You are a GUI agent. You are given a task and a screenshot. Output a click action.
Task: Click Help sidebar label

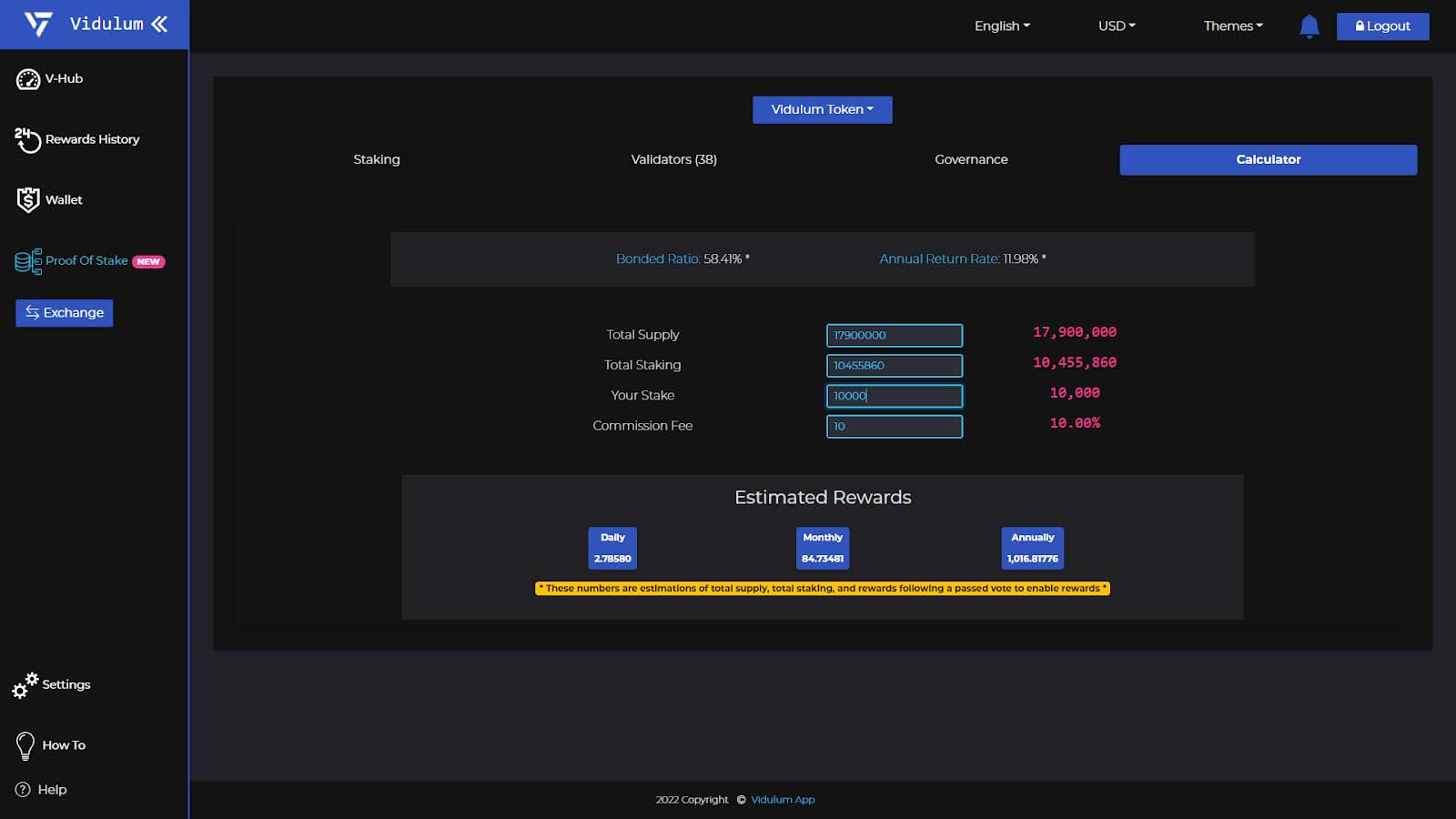pyautogui.click(x=52, y=790)
